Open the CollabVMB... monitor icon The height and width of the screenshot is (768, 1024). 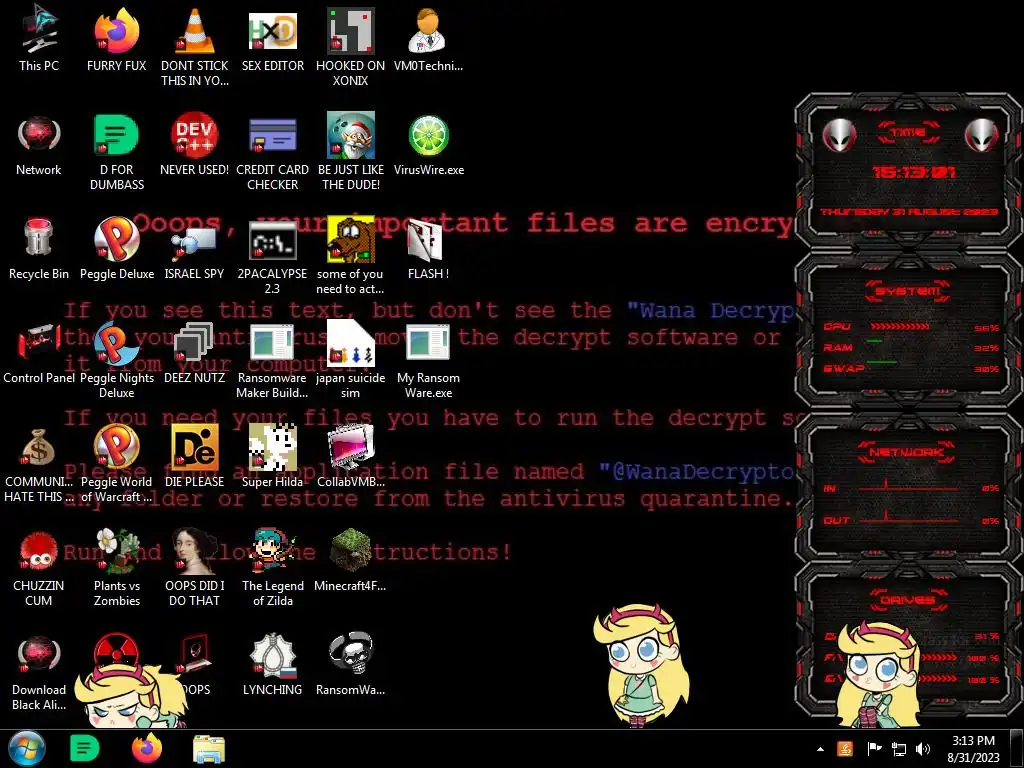(351, 456)
